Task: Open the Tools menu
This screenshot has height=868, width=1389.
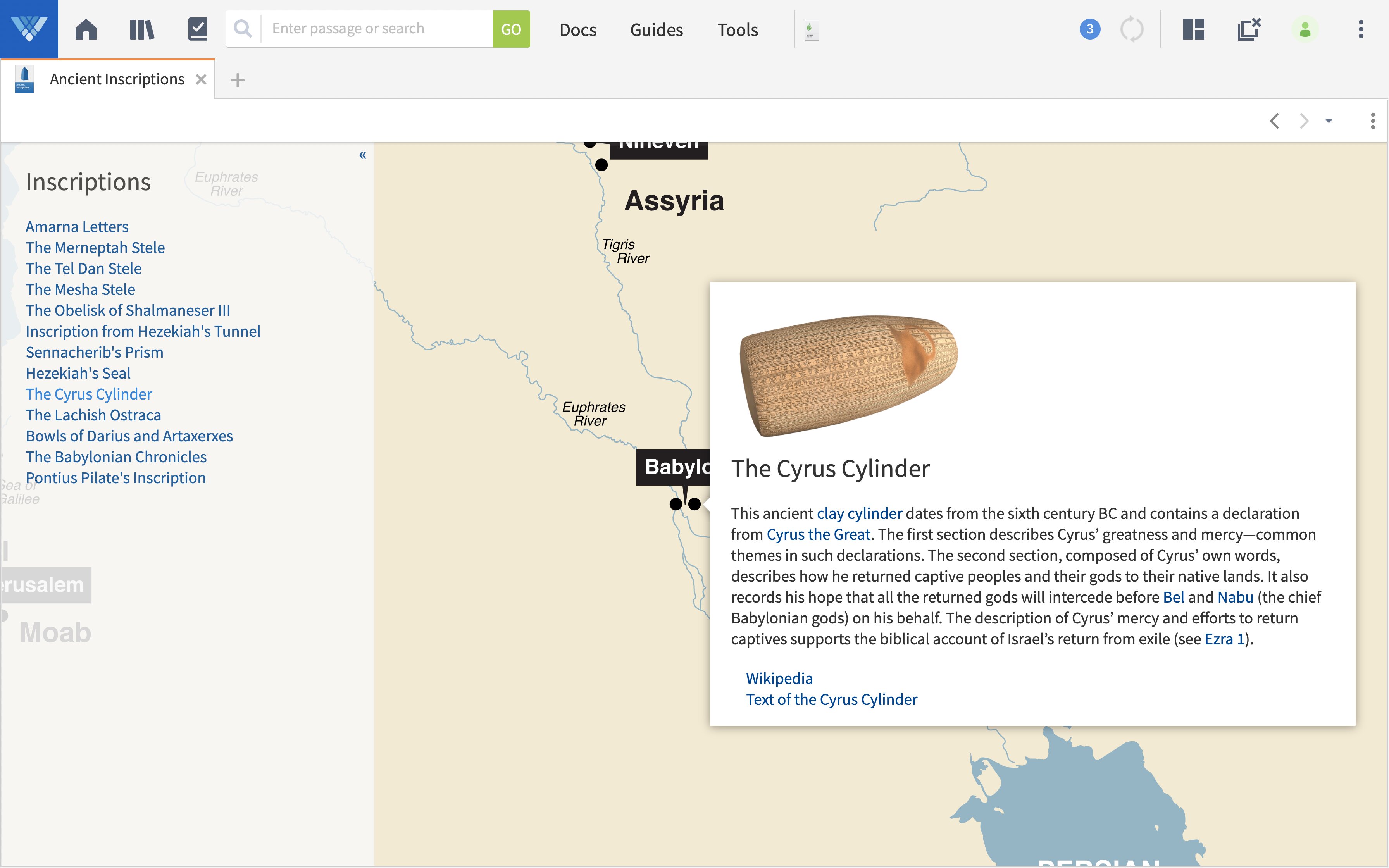Action: tap(738, 30)
